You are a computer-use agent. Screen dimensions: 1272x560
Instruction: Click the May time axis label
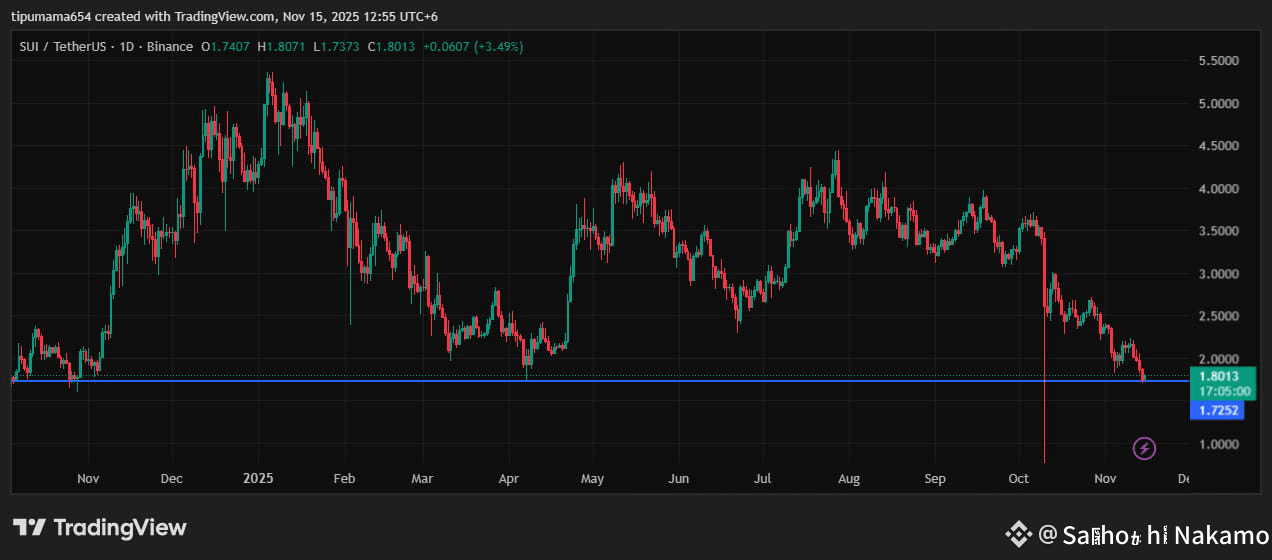(x=592, y=479)
